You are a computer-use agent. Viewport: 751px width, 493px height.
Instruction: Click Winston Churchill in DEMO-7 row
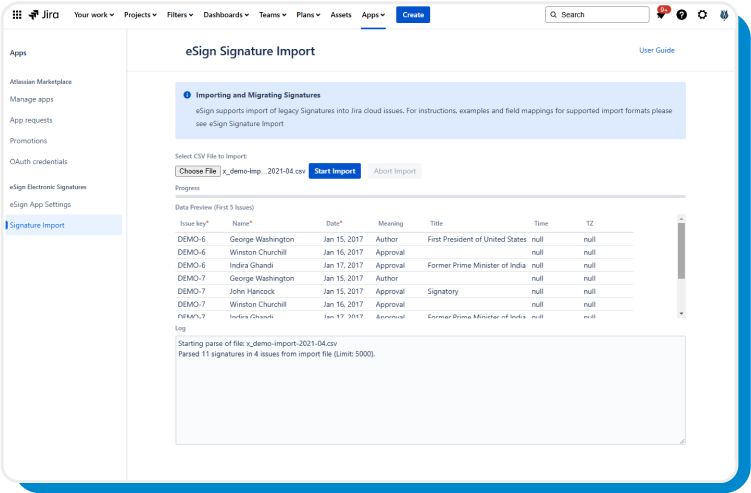pyautogui.click(x=258, y=304)
